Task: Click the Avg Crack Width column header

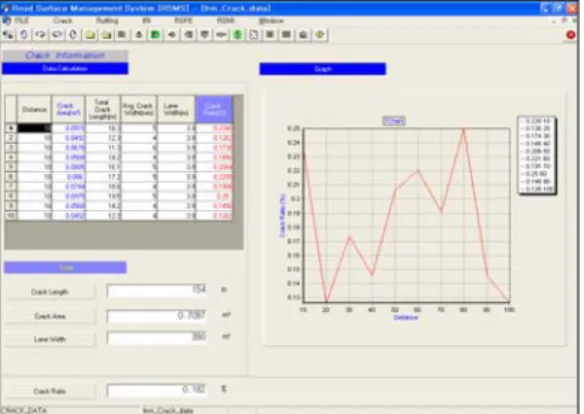Action: coord(139,109)
